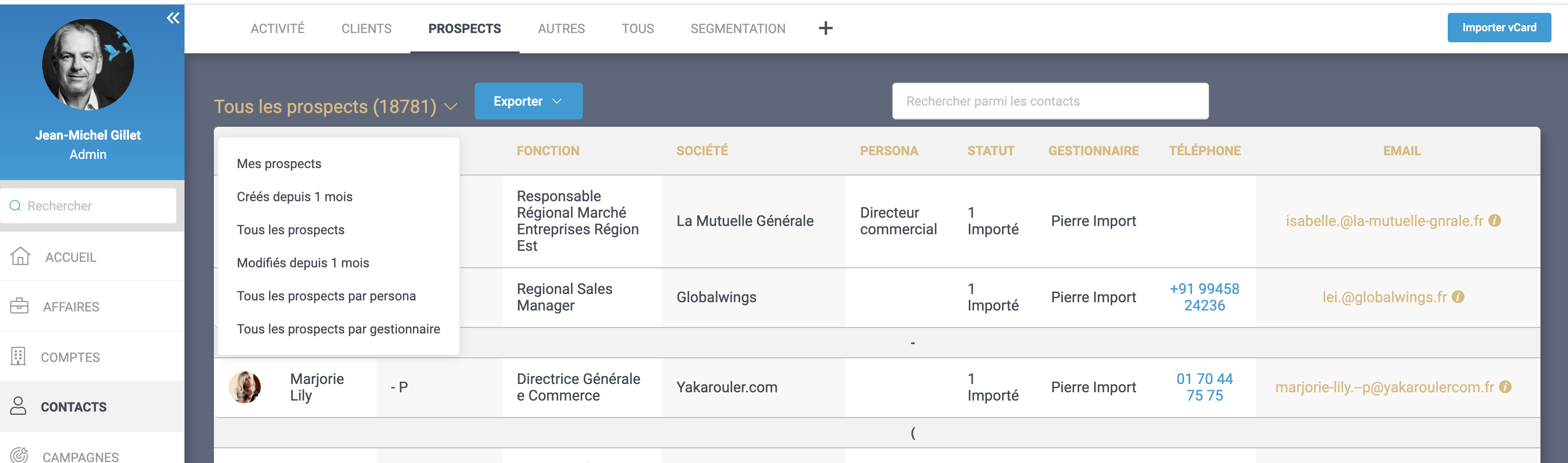Select Mes prospects from the list
Image resolution: width=1568 pixels, height=463 pixels.
[x=279, y=163]
